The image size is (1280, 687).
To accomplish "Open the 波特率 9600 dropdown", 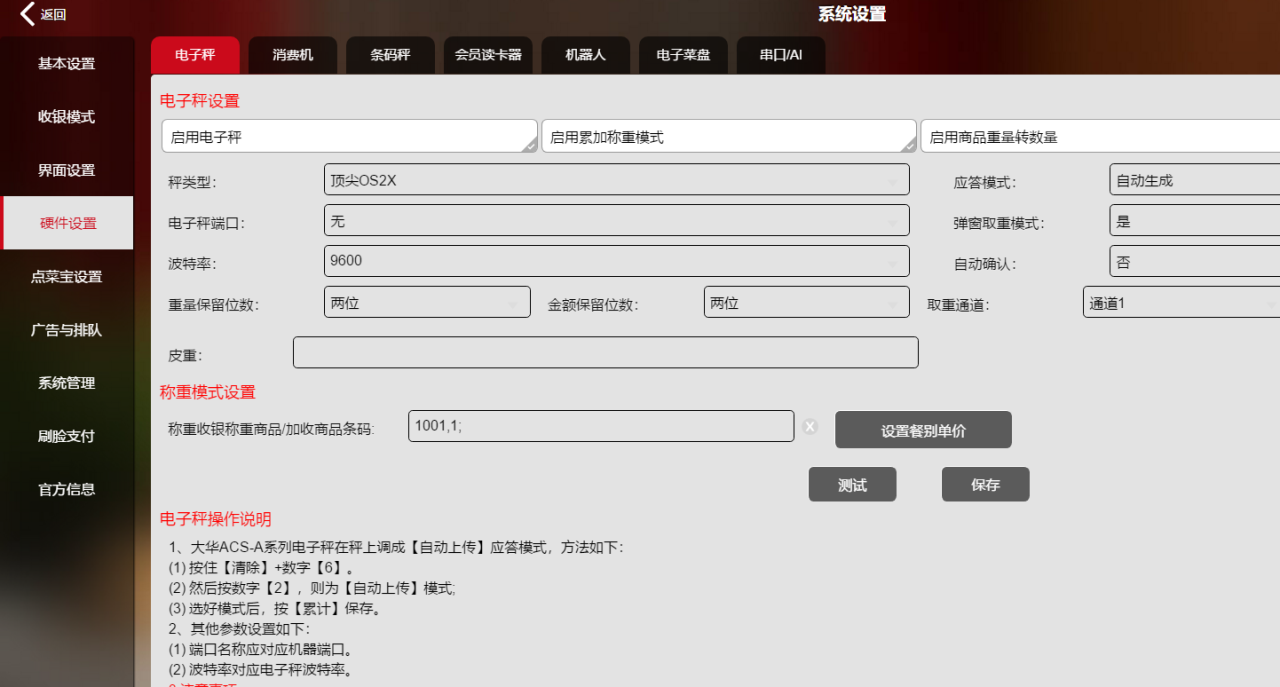I will [616, 261].
